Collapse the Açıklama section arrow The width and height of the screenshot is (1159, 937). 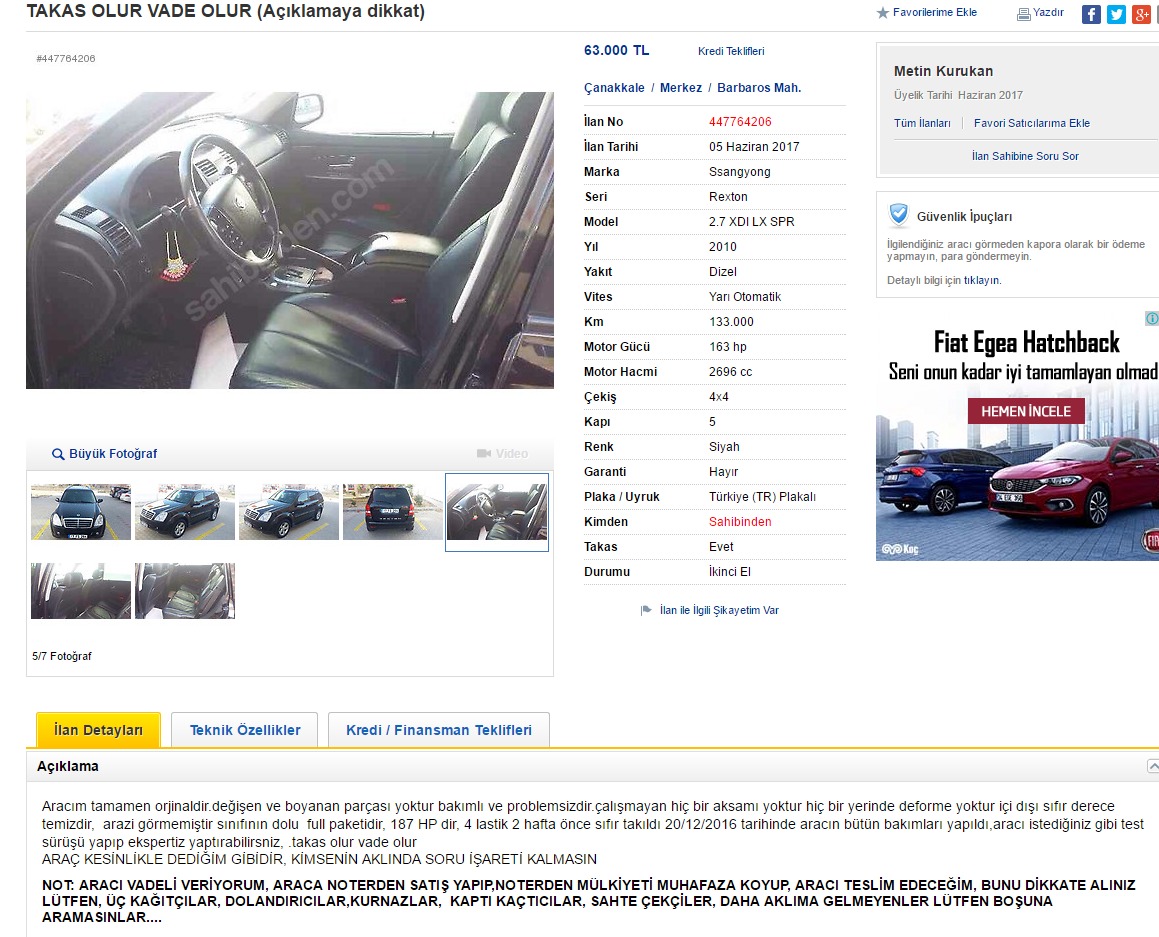[1152, 766]
